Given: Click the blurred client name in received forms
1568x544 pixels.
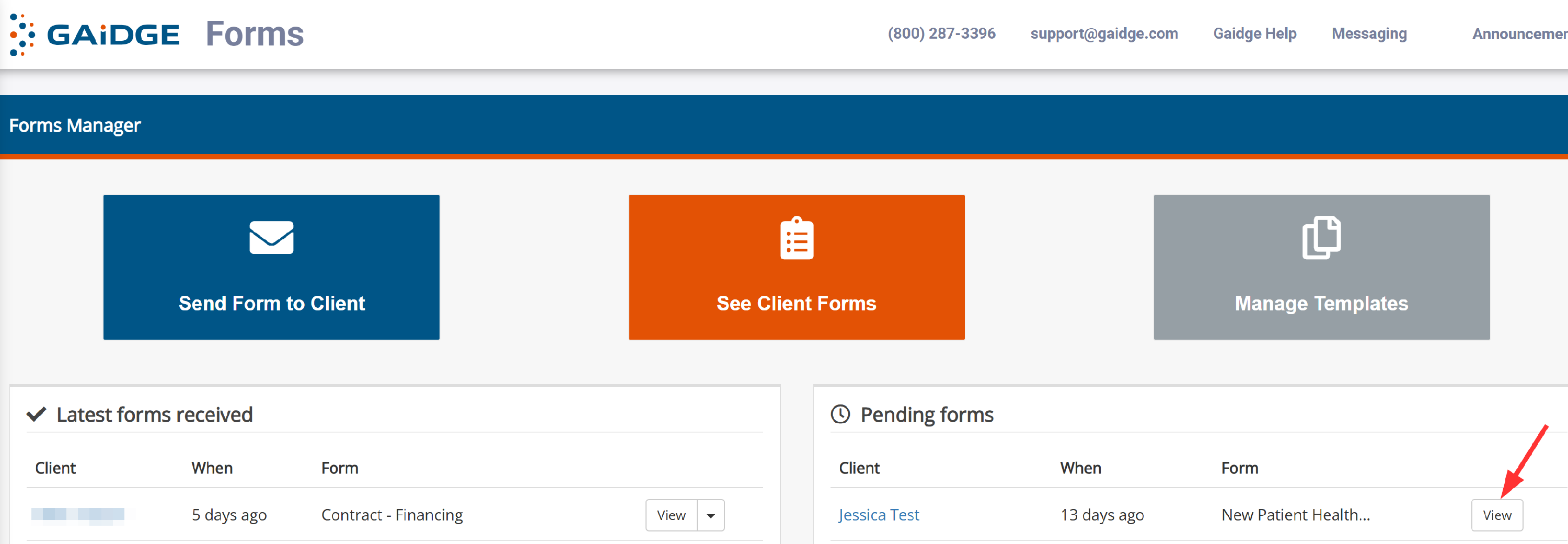Looking at the screenshot, I should pos(78,515).
